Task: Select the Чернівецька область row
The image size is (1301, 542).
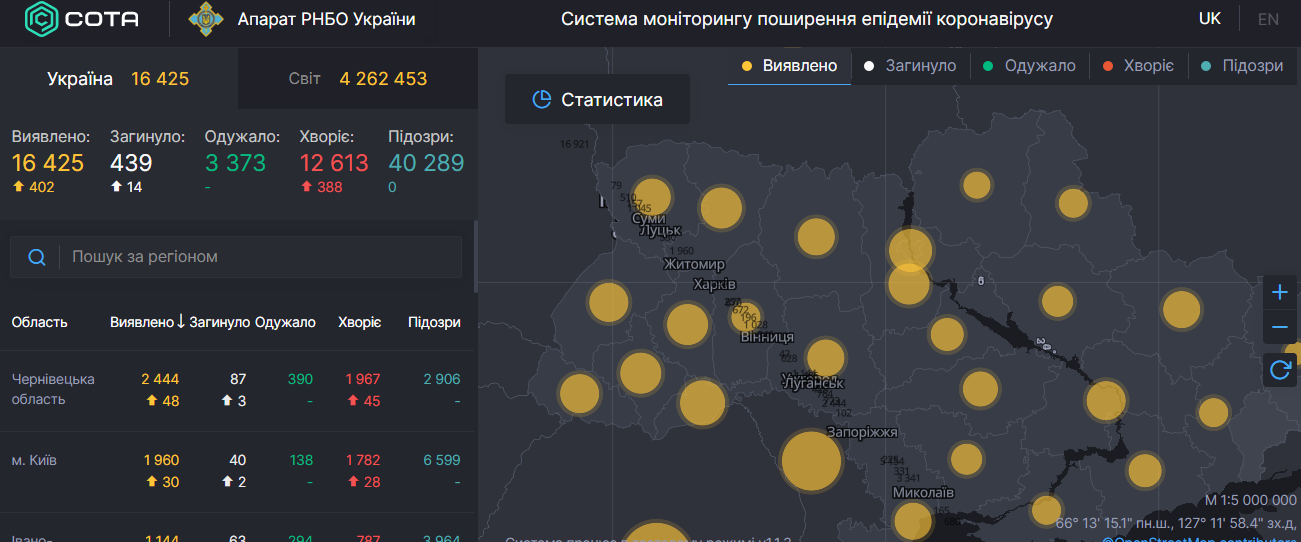Action: pos(236,390)
